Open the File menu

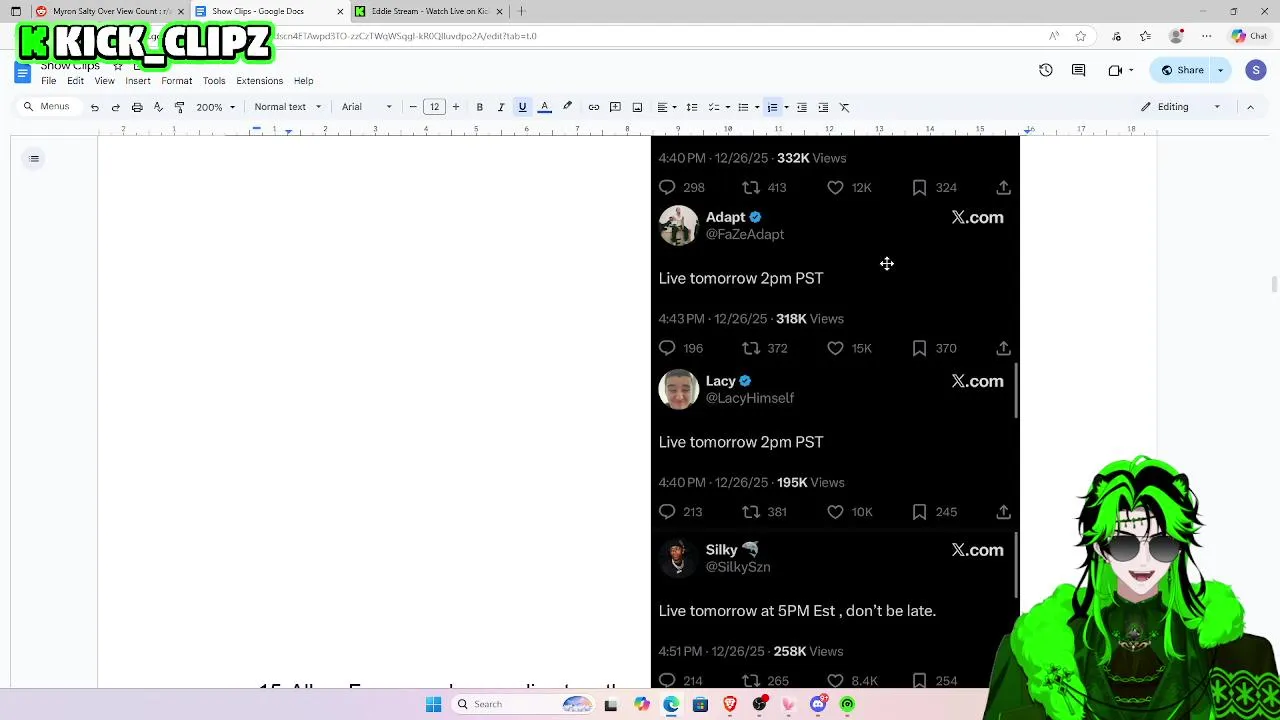point(48,81)
